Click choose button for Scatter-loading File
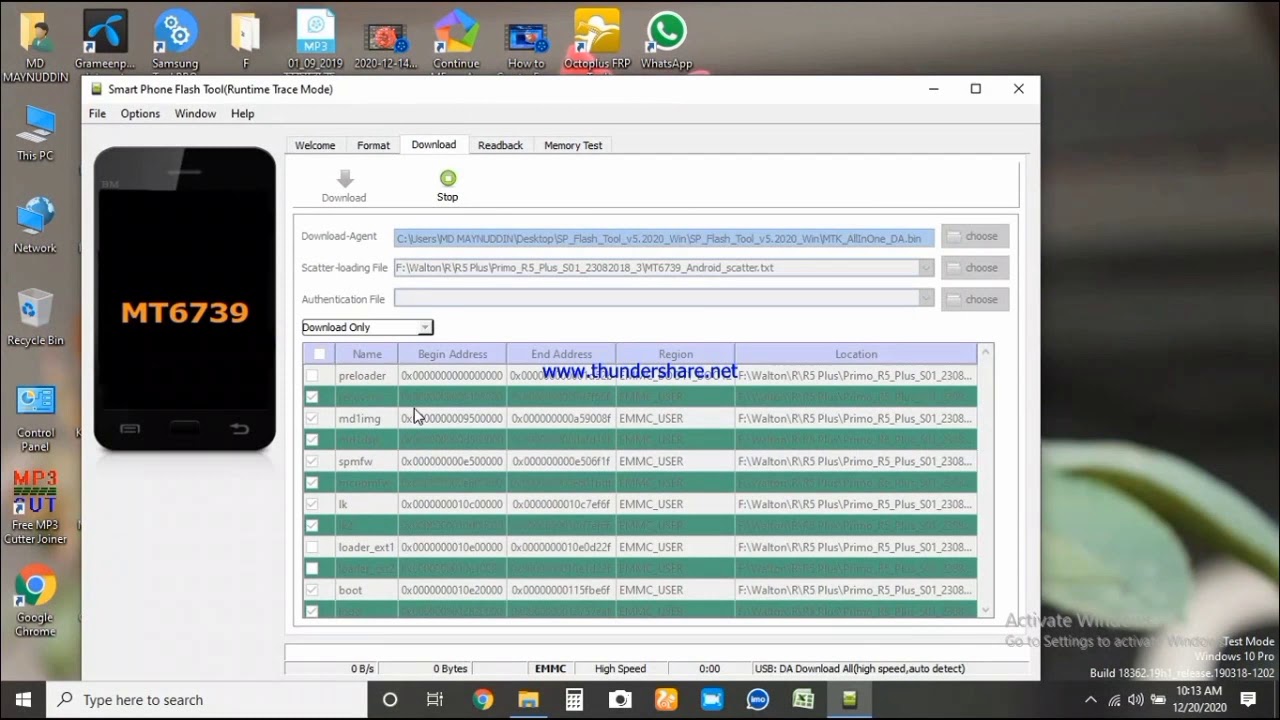 (x=975, y=268)
